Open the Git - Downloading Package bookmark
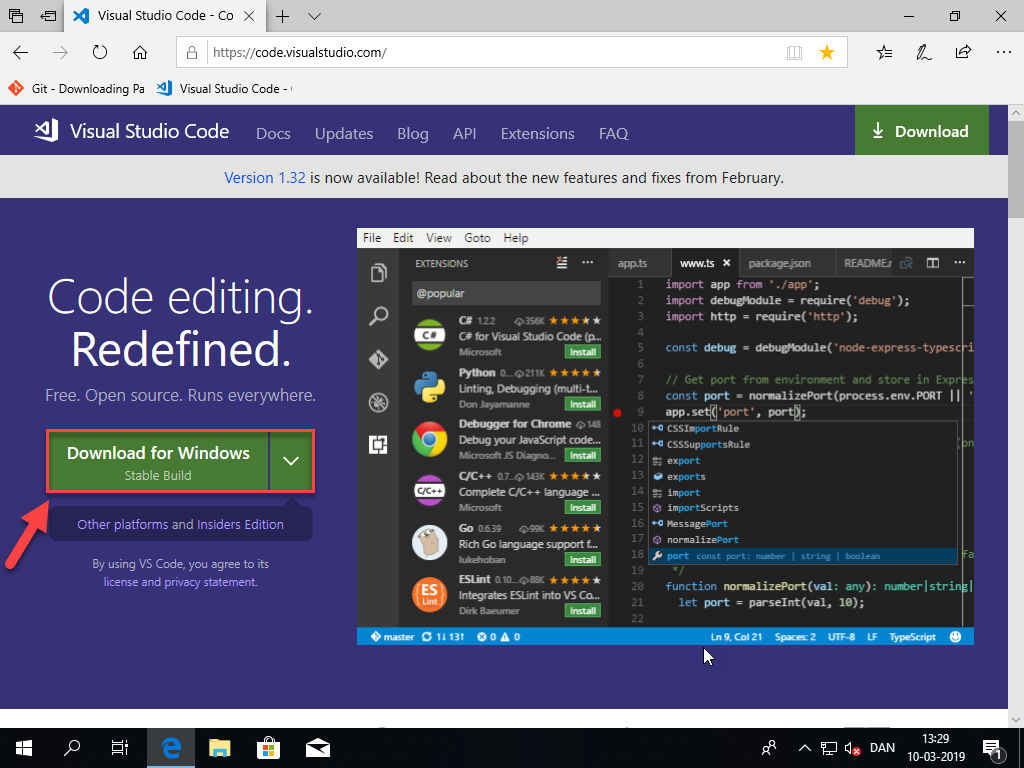The width and height of the screenshot is (1024, 768). point(76,88)
